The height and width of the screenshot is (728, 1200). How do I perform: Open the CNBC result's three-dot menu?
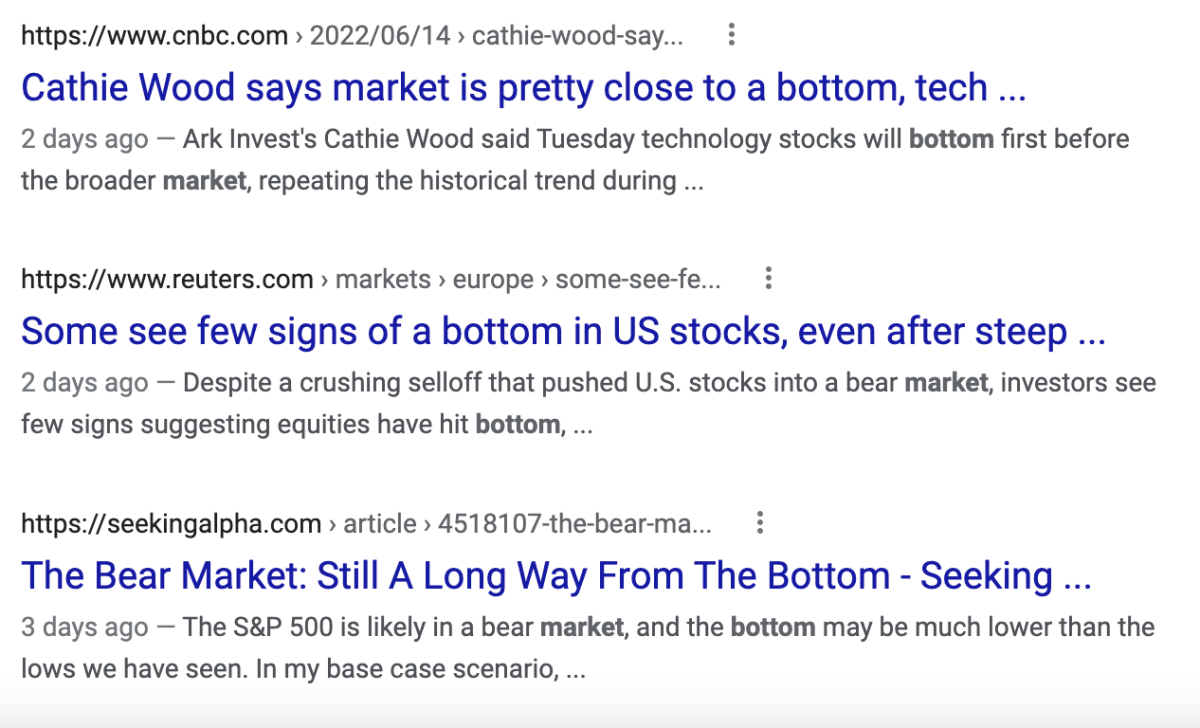tap(732, 37)
